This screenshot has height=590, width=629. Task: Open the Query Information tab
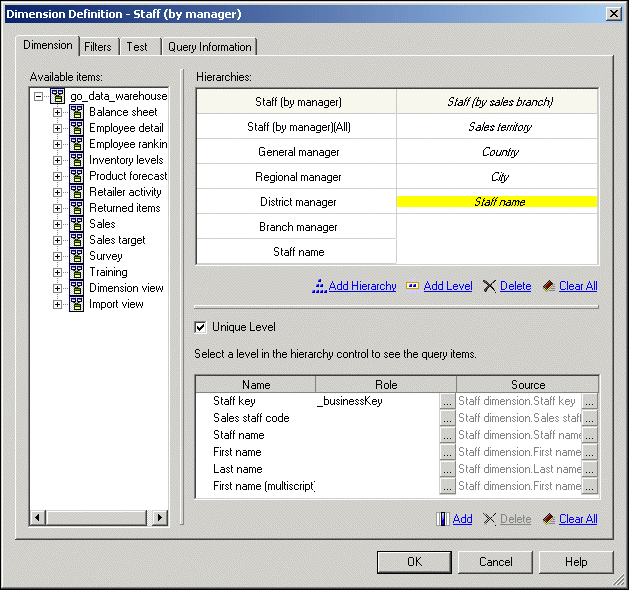[209, 47]
